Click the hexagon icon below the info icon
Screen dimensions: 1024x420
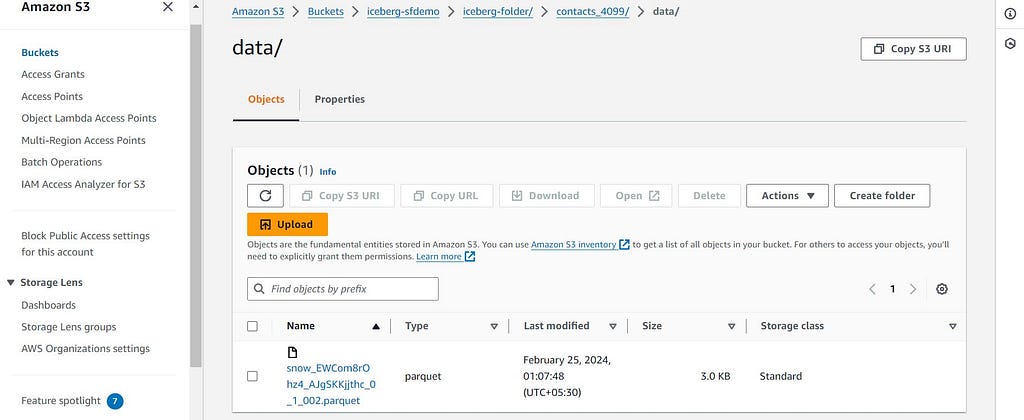pyautogui.click(x=1010, y=44)
